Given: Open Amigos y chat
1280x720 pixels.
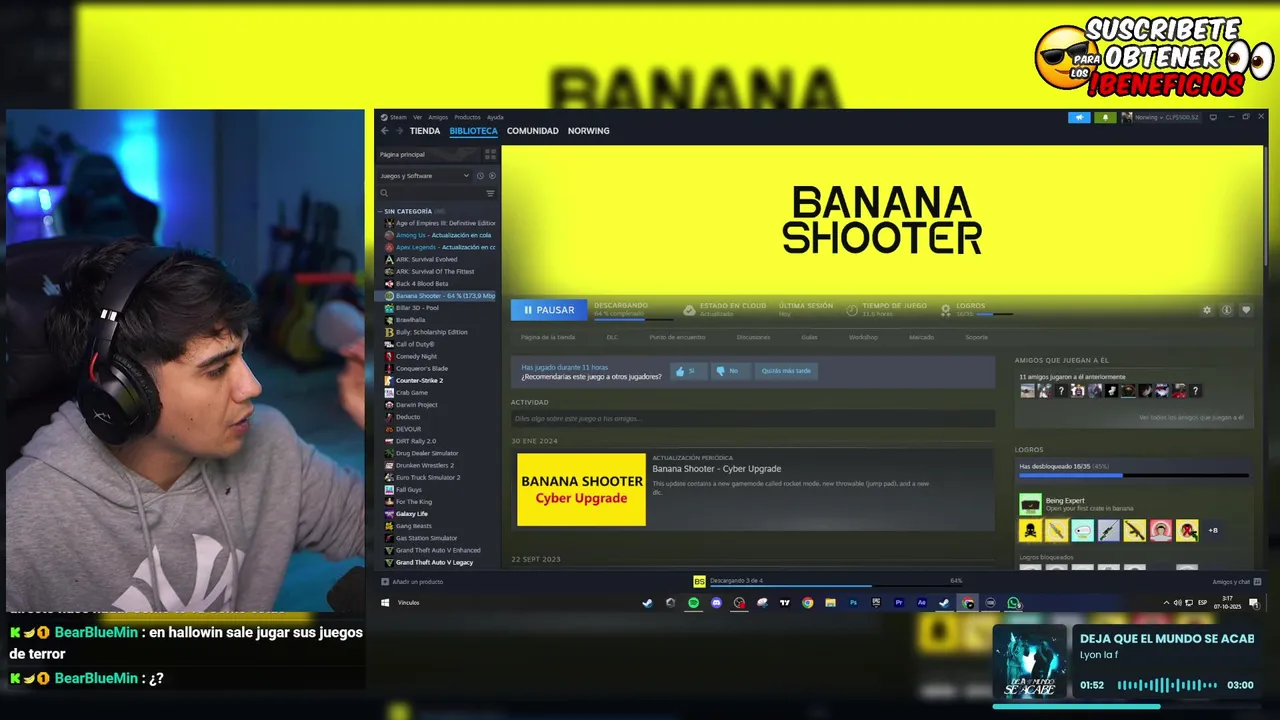Looking at the screenshot, I should tap(1236, 582).
